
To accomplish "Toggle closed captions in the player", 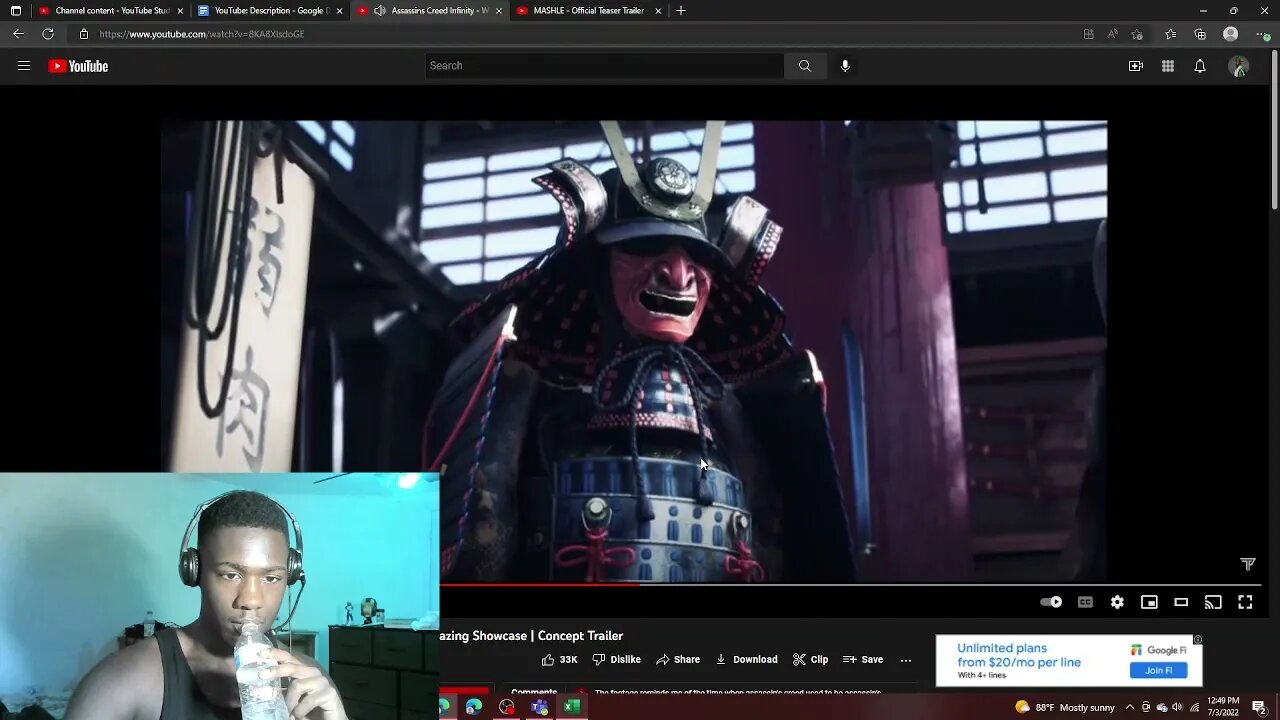I will pyautogui.click(x=1085, y=602).
